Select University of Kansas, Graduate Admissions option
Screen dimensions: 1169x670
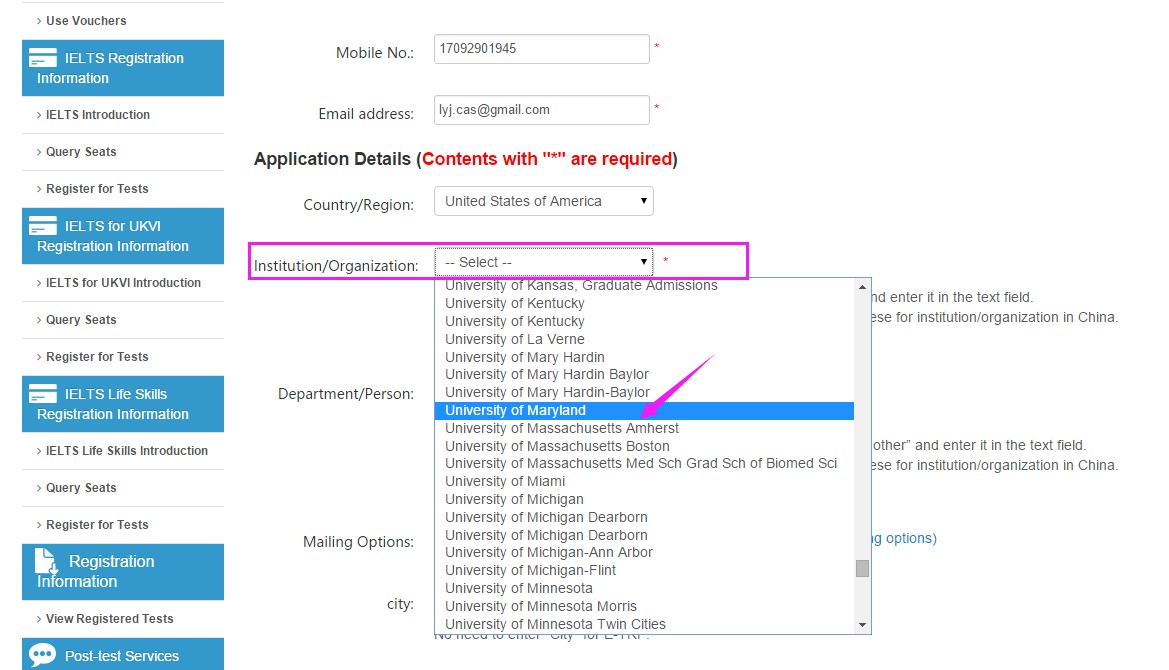[x=644, y=285]
